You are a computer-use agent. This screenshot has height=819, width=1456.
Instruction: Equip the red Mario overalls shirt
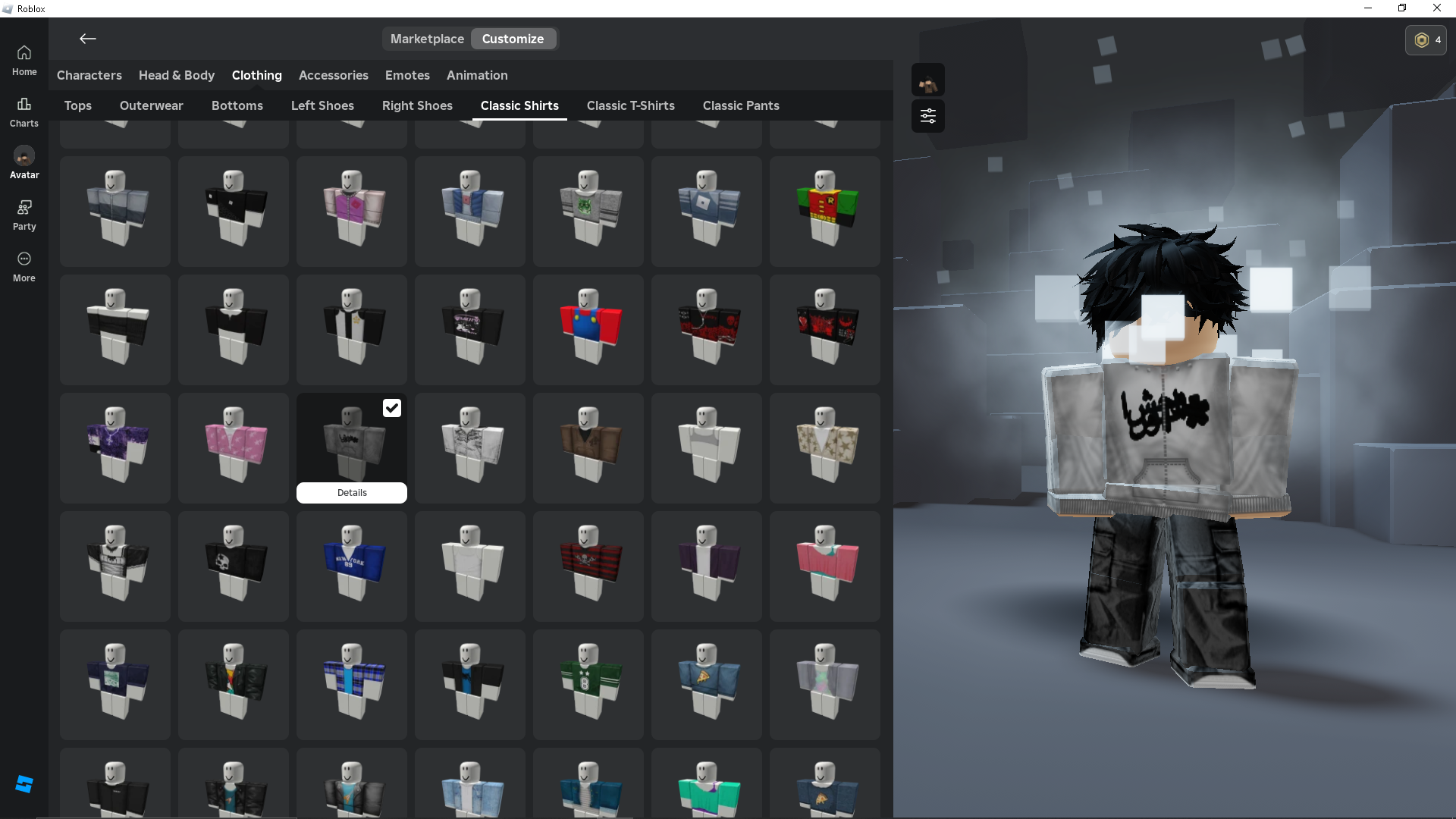point(588,330)
